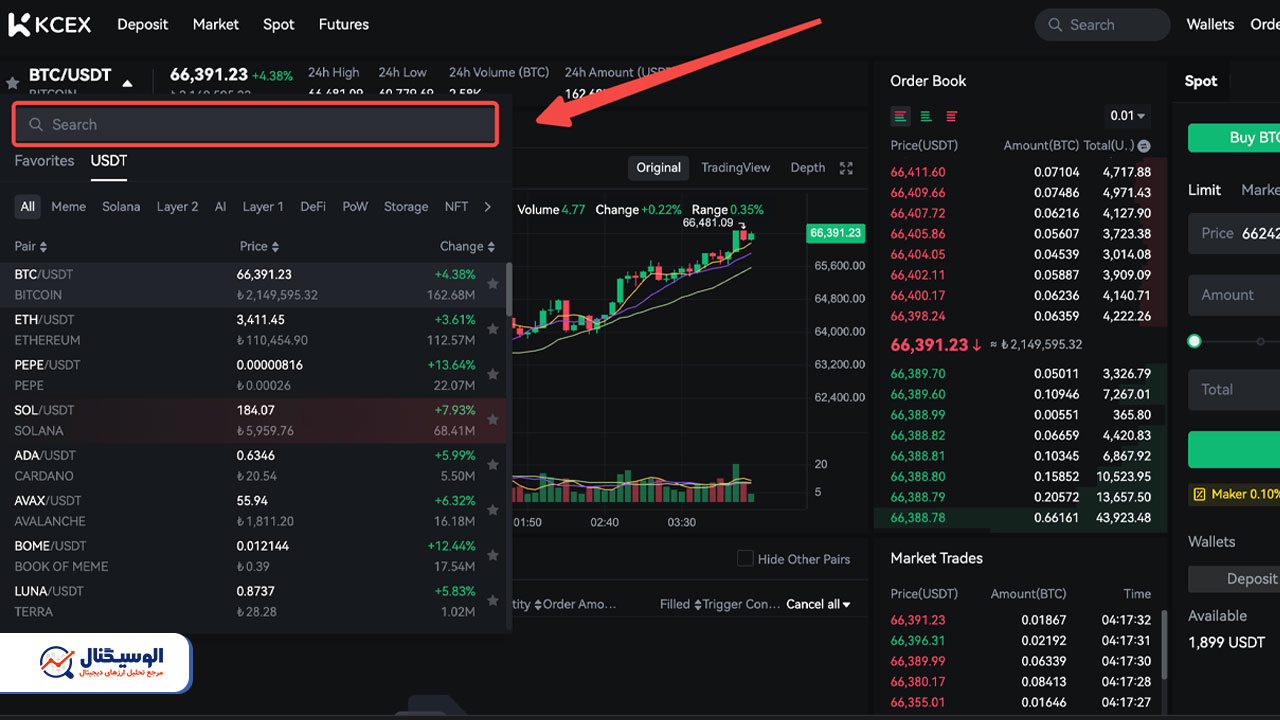Select the Solana category filter

click(x=121, y=207)
